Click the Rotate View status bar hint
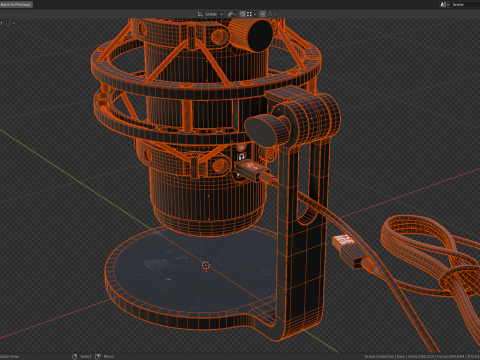Screen dimensions: 480x360 9,357
